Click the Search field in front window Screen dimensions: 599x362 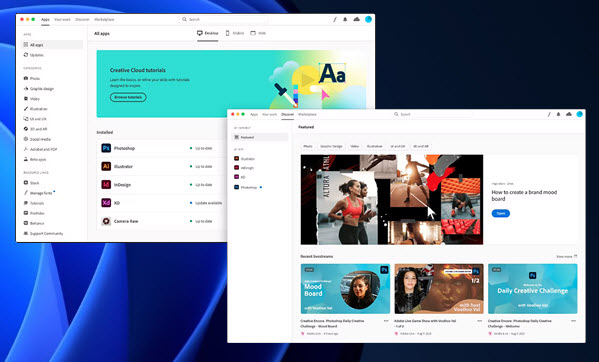tap(432, 114)
